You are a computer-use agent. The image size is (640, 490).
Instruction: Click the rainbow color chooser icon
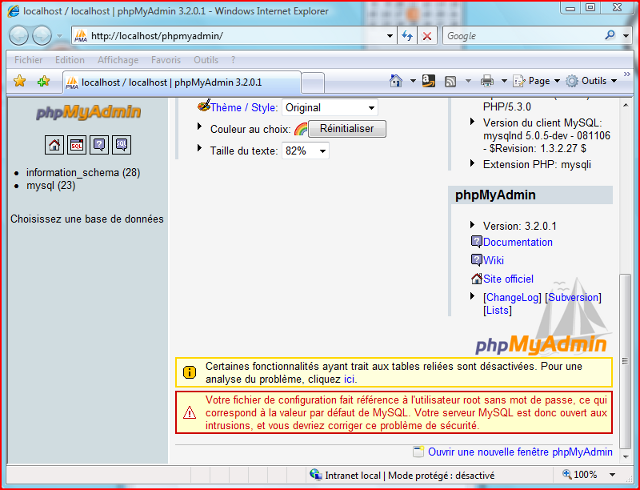[300, 129]
